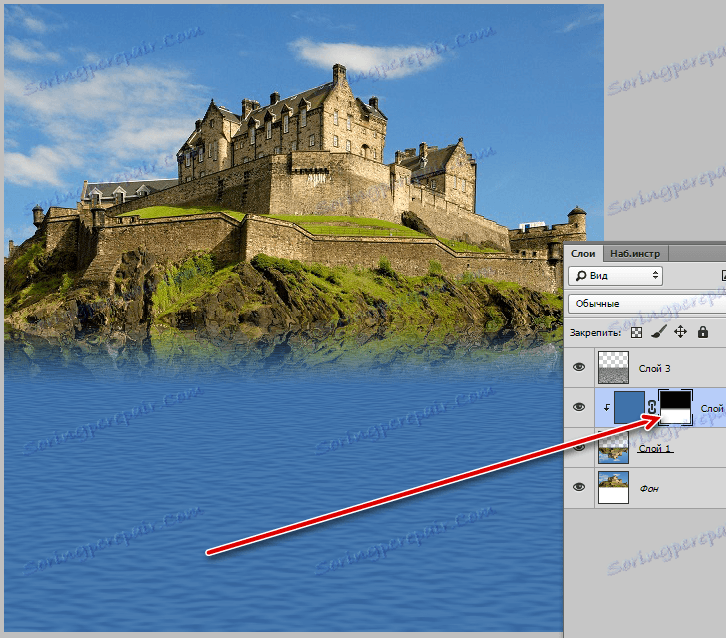
Task: Toggle the mask link chain icon
Action: [651, 407]
